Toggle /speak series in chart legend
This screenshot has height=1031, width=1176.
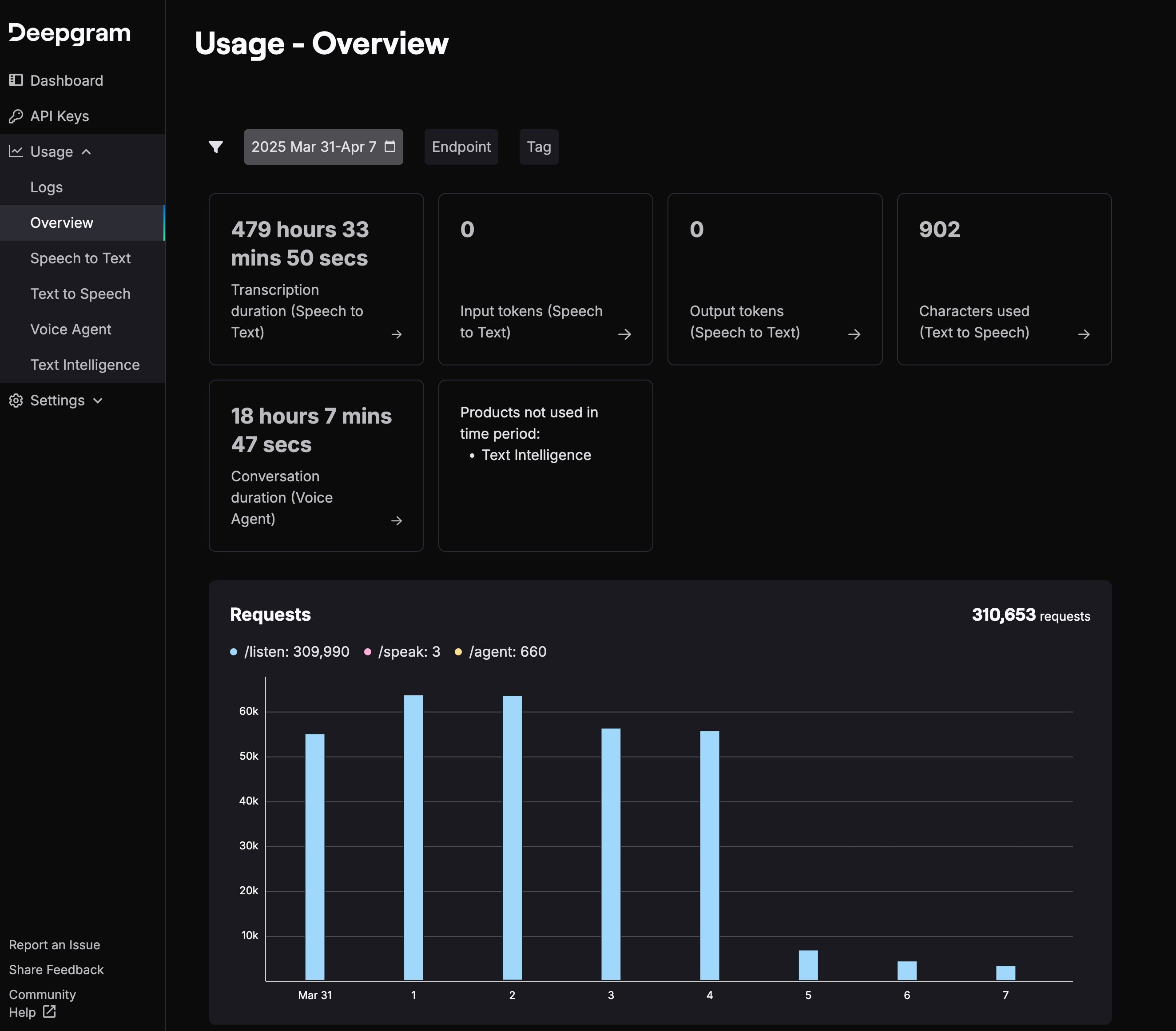pos(403,652)
